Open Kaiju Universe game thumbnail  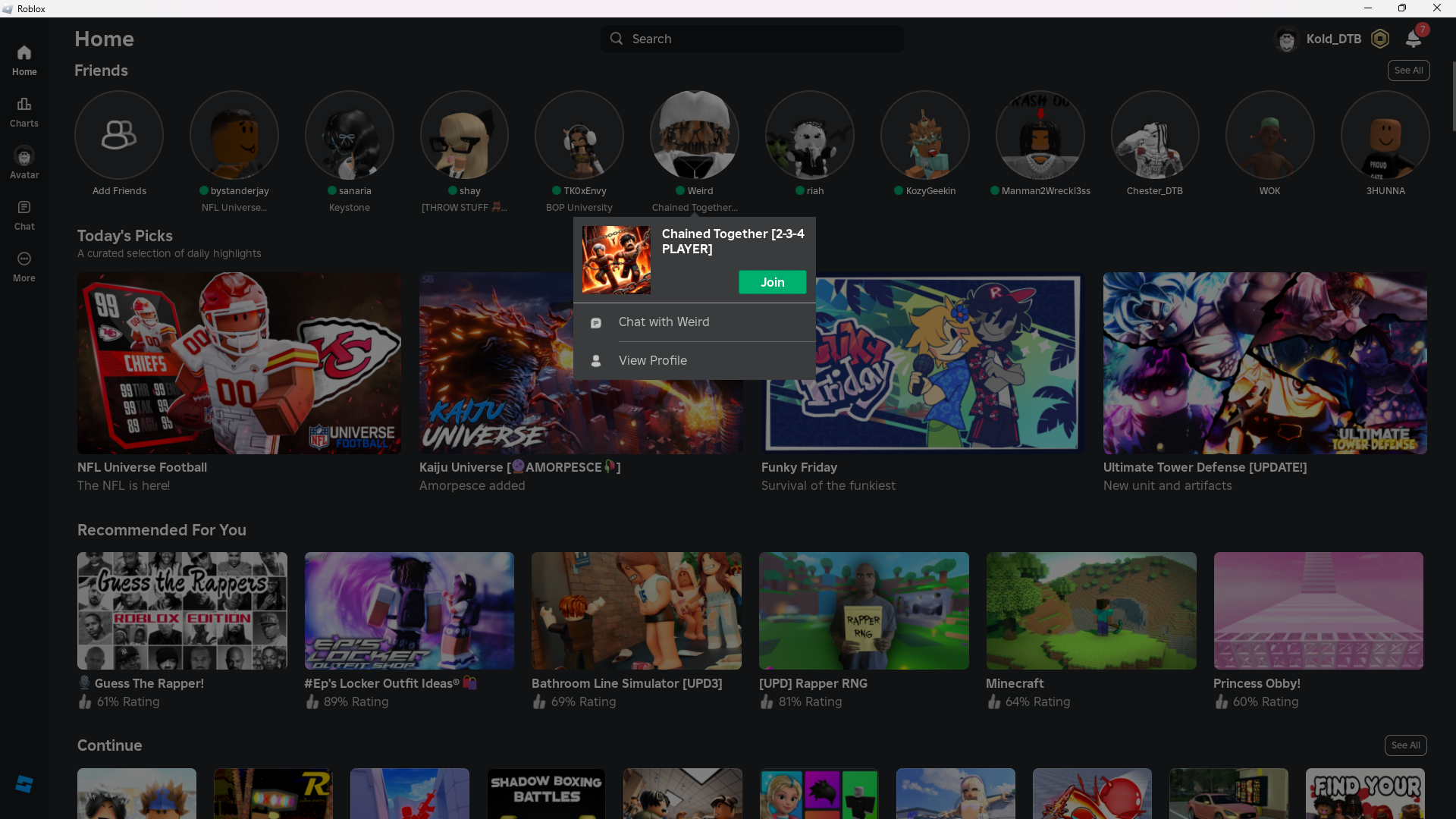tap(581, 363)
